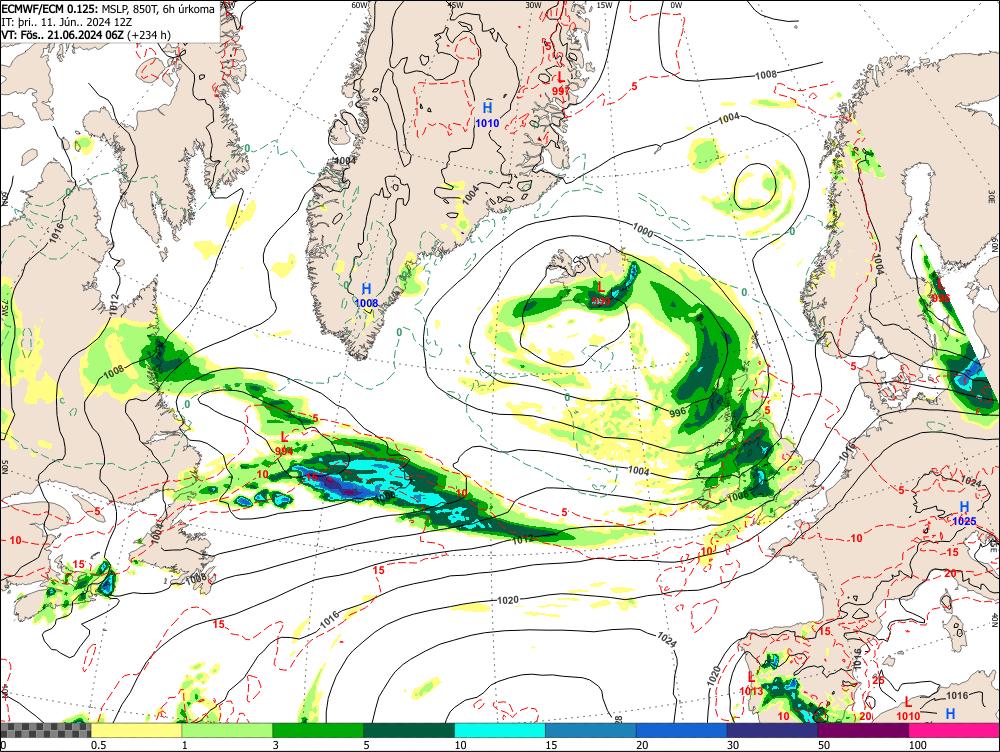The height and width of the screenshot is (752, 1000).
Task: Click the '1008' isobar label over Labrador
Action: (x=114, y=371)
